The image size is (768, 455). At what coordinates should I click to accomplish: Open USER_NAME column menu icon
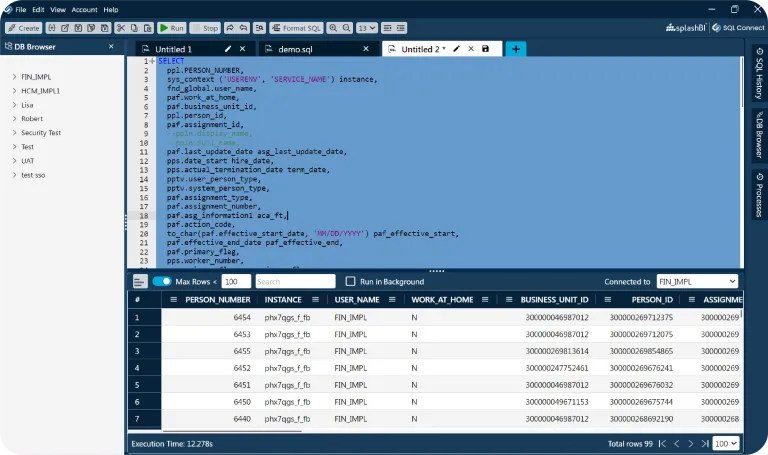392,300
